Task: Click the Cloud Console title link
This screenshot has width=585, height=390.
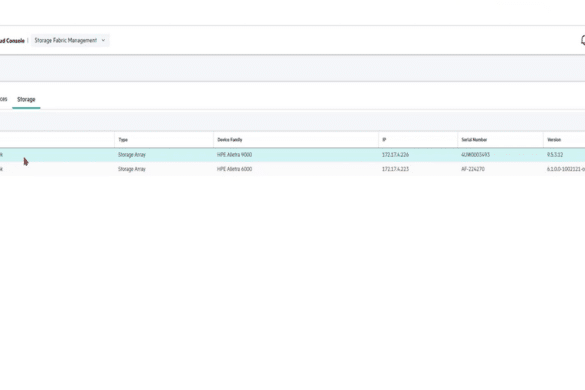Action: (12, 41)
